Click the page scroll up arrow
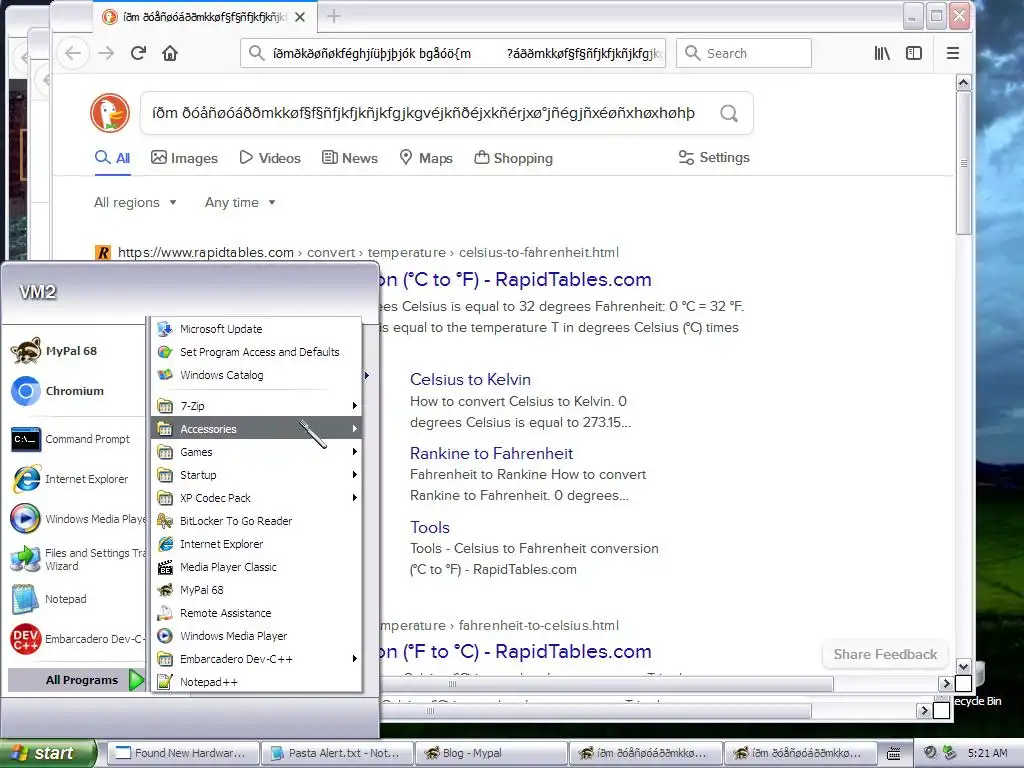The image size is (1024, 768). 963,83
